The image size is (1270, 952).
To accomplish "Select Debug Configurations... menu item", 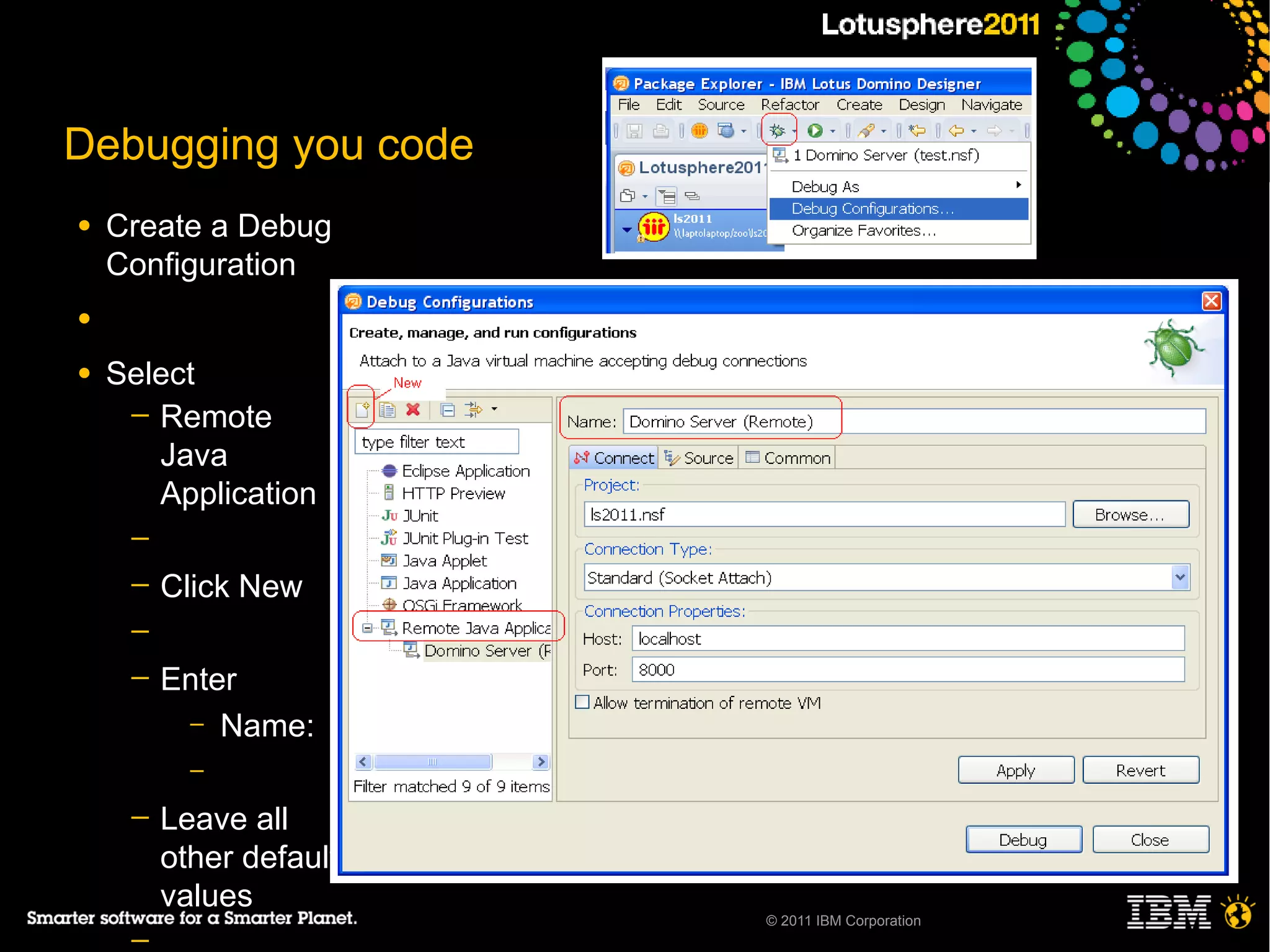I will point(899,208).
